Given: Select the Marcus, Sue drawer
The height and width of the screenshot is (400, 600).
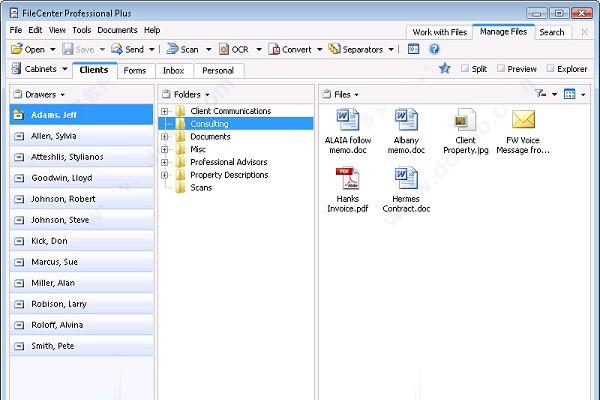Looking at the screenshot, I should (x=82, y=262).
